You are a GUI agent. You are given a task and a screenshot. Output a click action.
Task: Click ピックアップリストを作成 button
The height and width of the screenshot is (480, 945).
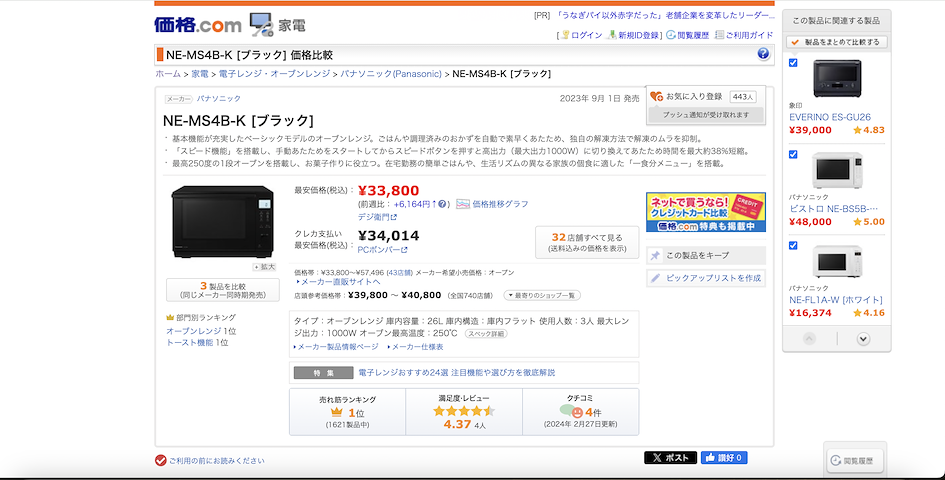(x=706, y=278)
